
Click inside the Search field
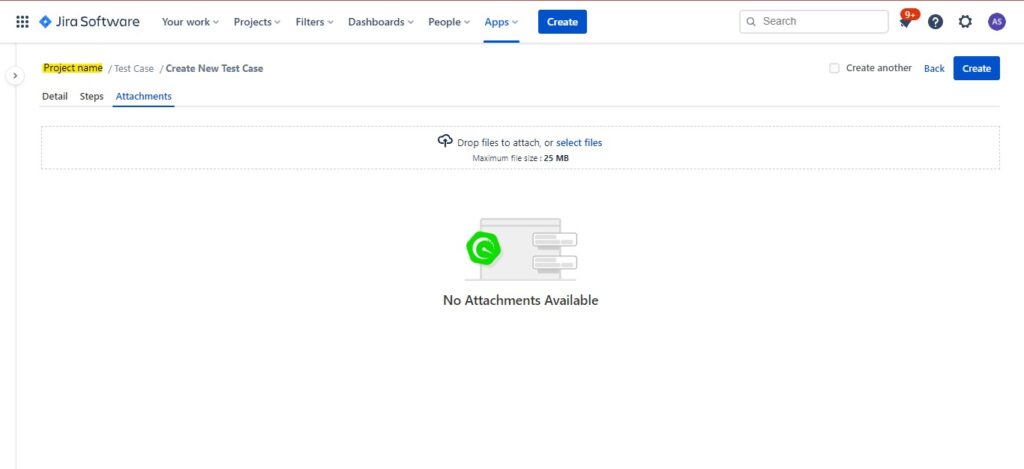(814, 22)
